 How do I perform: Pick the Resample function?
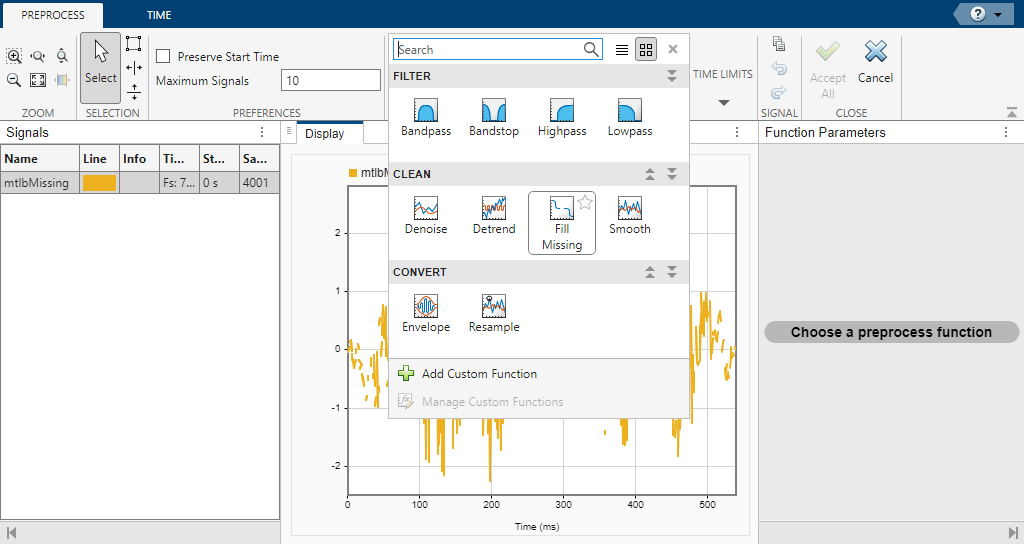(494, 313)
